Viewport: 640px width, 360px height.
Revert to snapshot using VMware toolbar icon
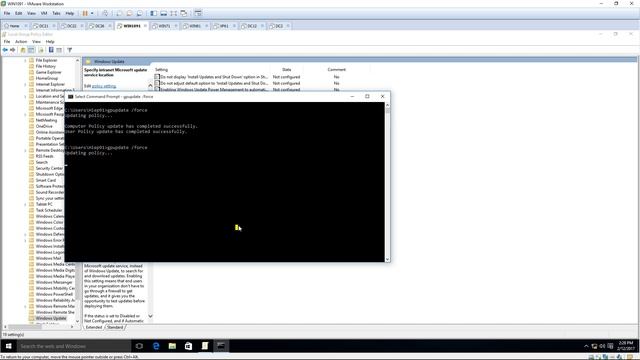tap(129, 13)
